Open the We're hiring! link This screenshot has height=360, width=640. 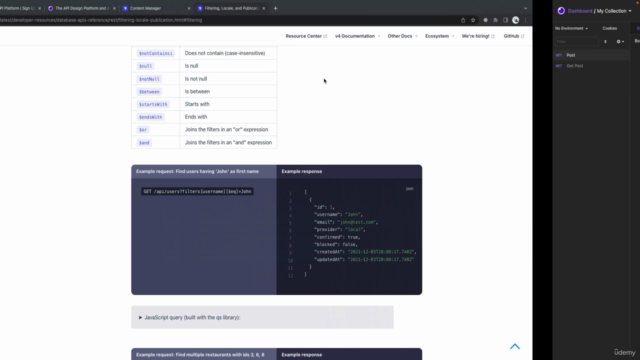coord(478,36)
